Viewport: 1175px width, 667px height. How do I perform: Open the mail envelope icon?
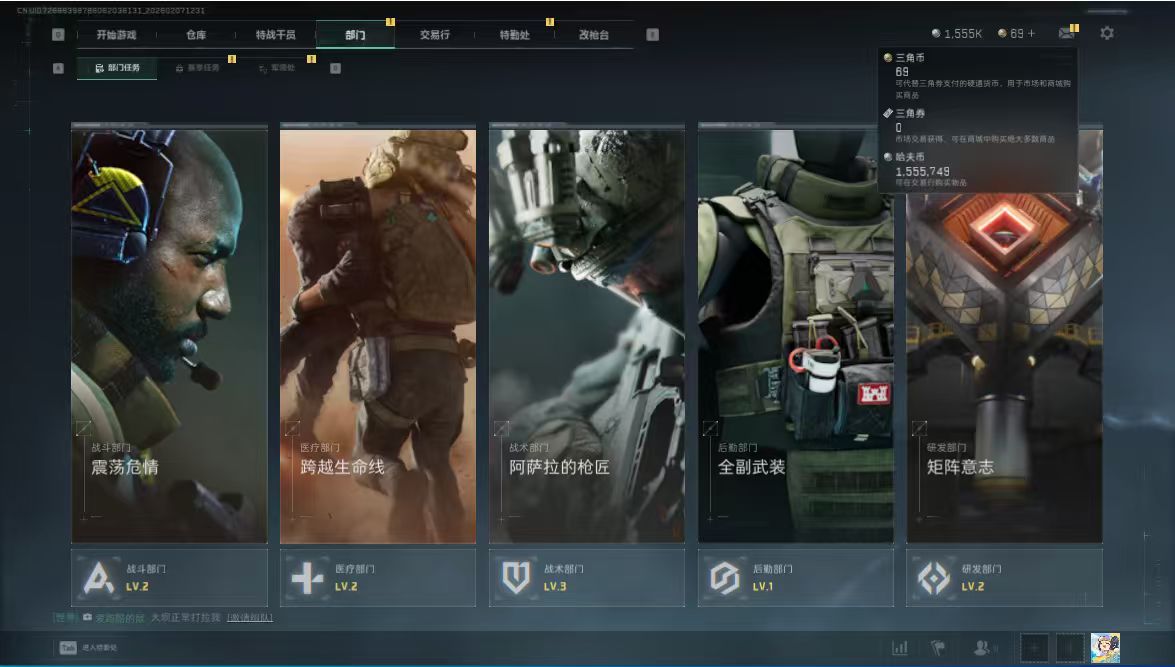click(x=1066, y=33)
